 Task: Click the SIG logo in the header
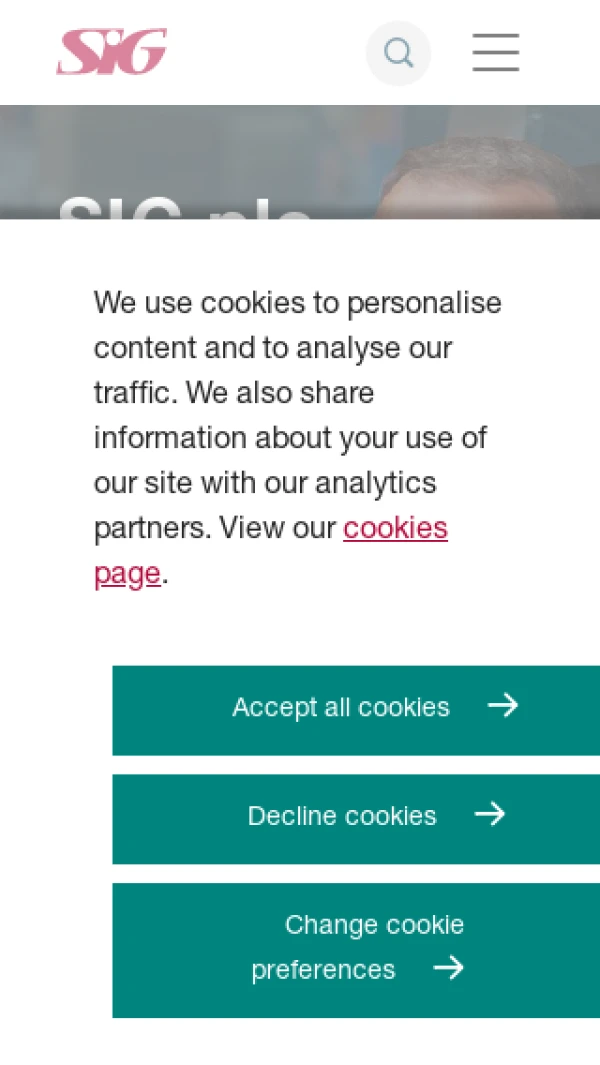point(111,52)
